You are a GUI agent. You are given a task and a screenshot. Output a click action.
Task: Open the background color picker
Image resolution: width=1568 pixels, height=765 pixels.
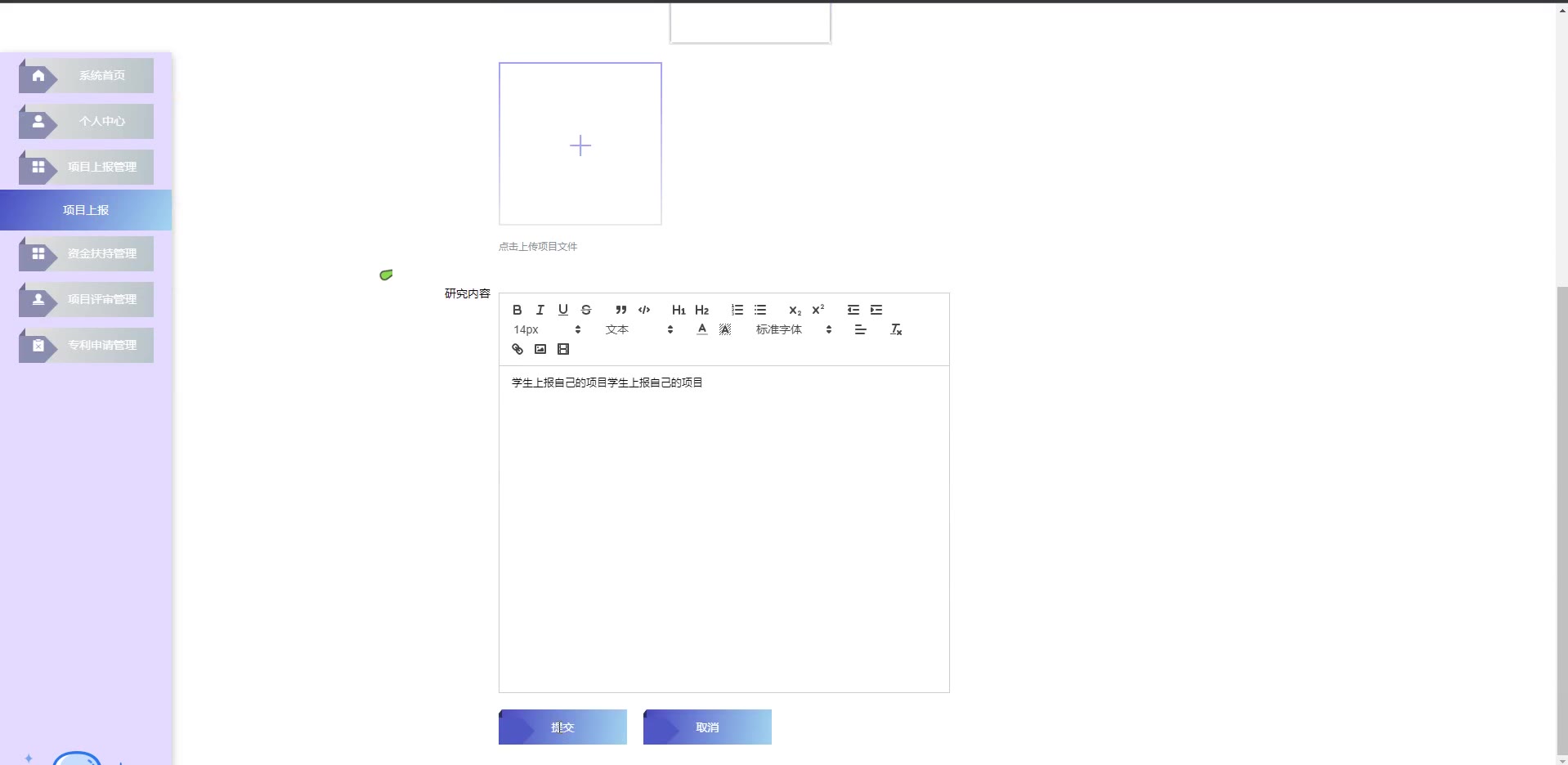click(x=725, y=329)
